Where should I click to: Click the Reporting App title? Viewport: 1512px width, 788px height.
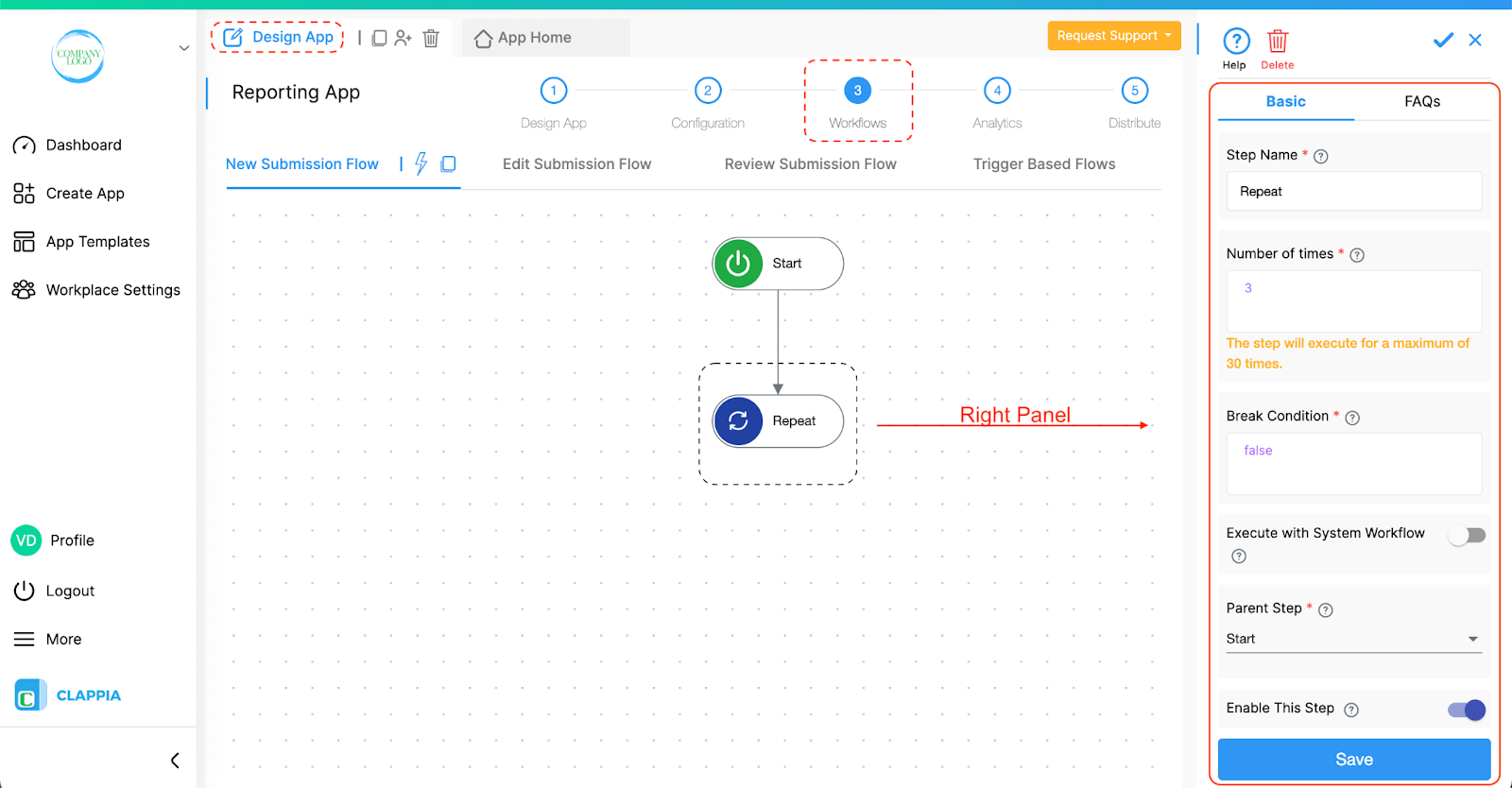tap(296, 93)
